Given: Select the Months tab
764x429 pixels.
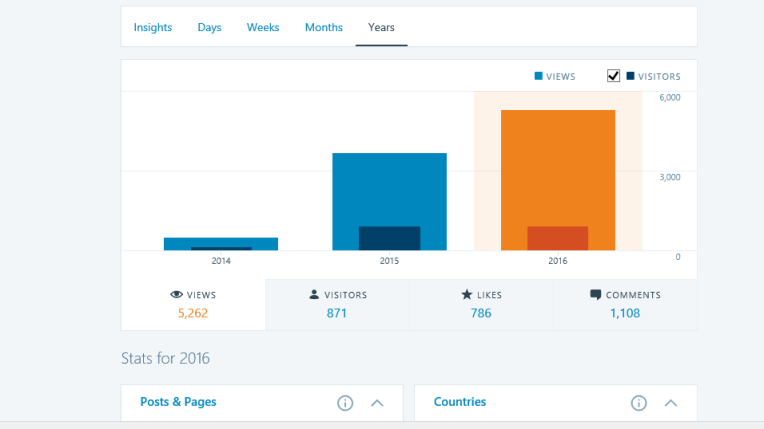Looking at the screenshot, I should point(324,27).
